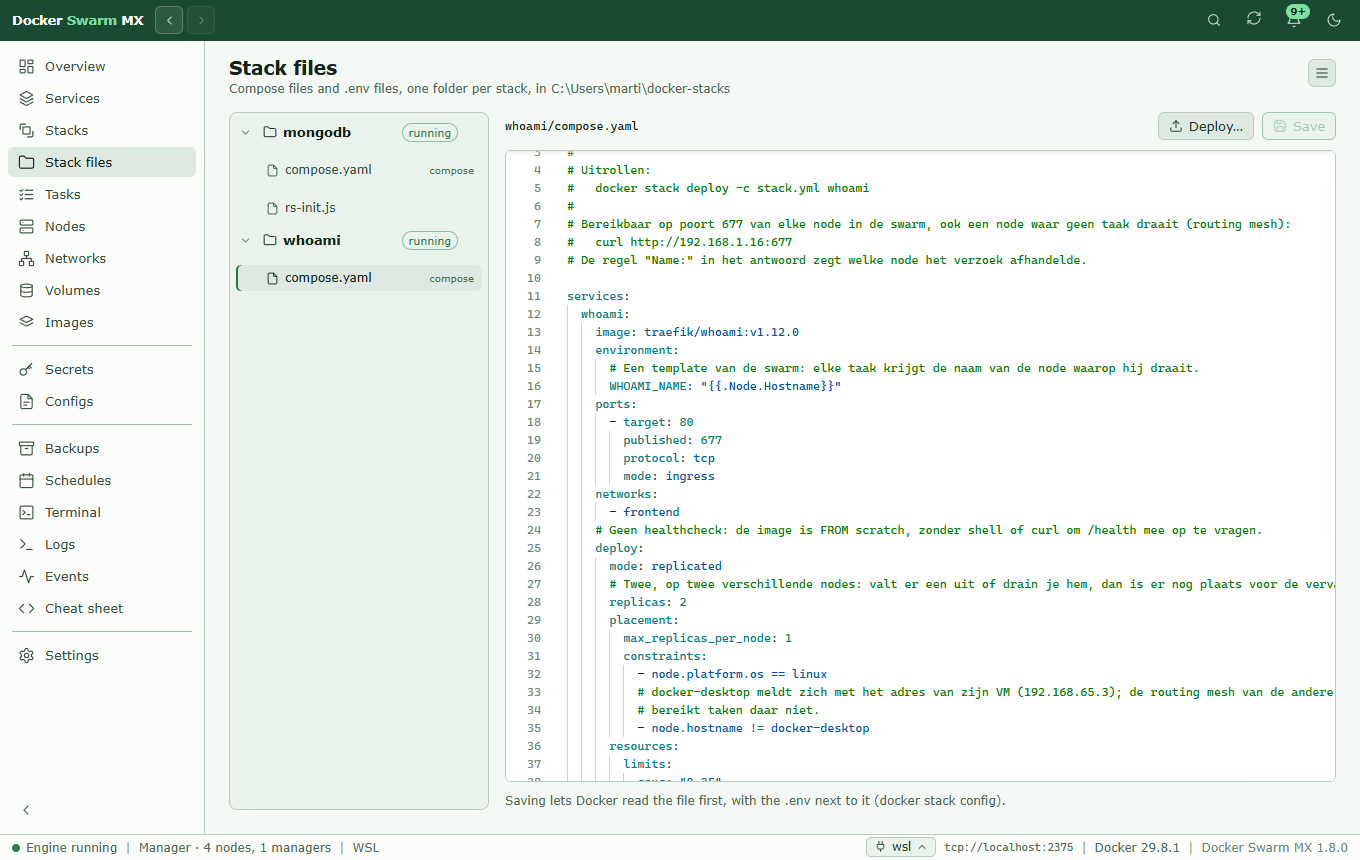1360x860 pixels.
Task: Click the Images icon in sidebar
Action: tap(27, 322)
